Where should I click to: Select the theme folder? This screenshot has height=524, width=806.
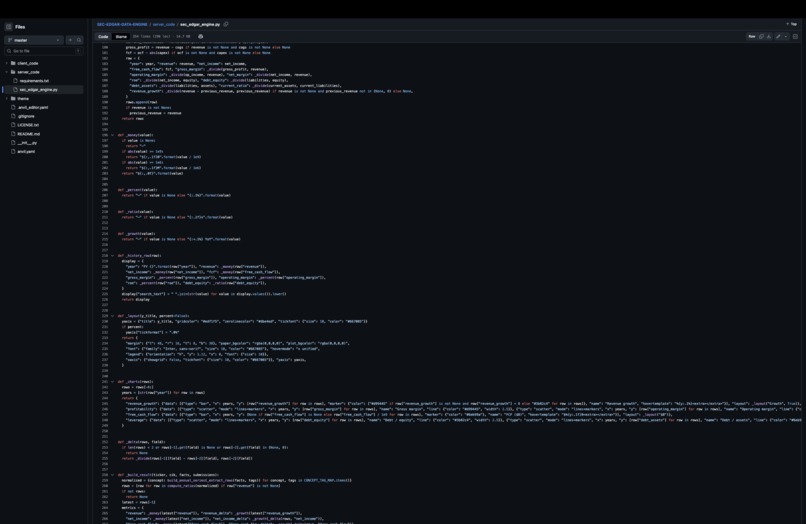23,98
